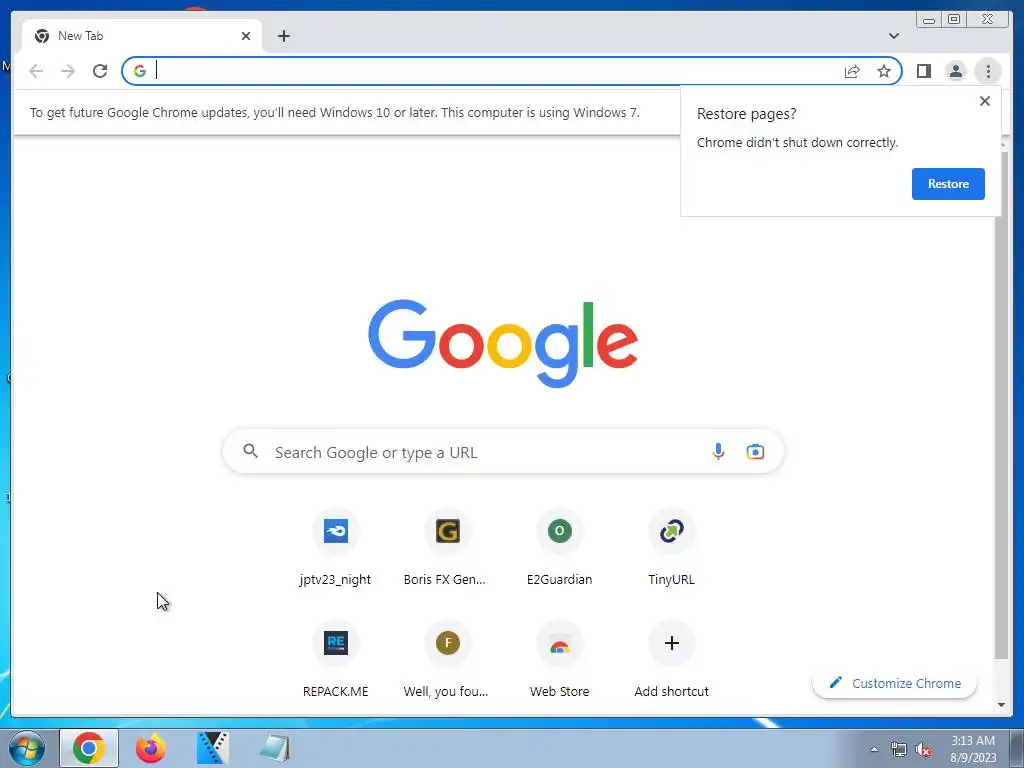Open the clock showing 3:13 AM

973,749
